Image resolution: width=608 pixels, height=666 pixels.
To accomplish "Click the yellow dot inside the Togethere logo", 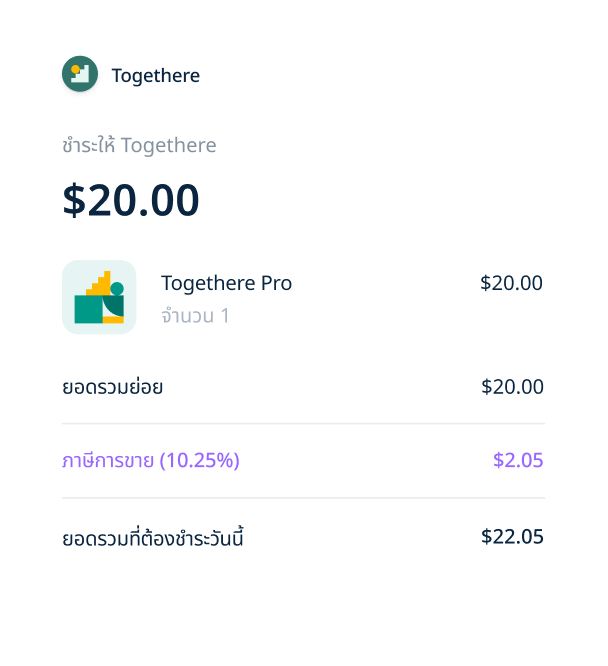I will [x=76, y=69].
